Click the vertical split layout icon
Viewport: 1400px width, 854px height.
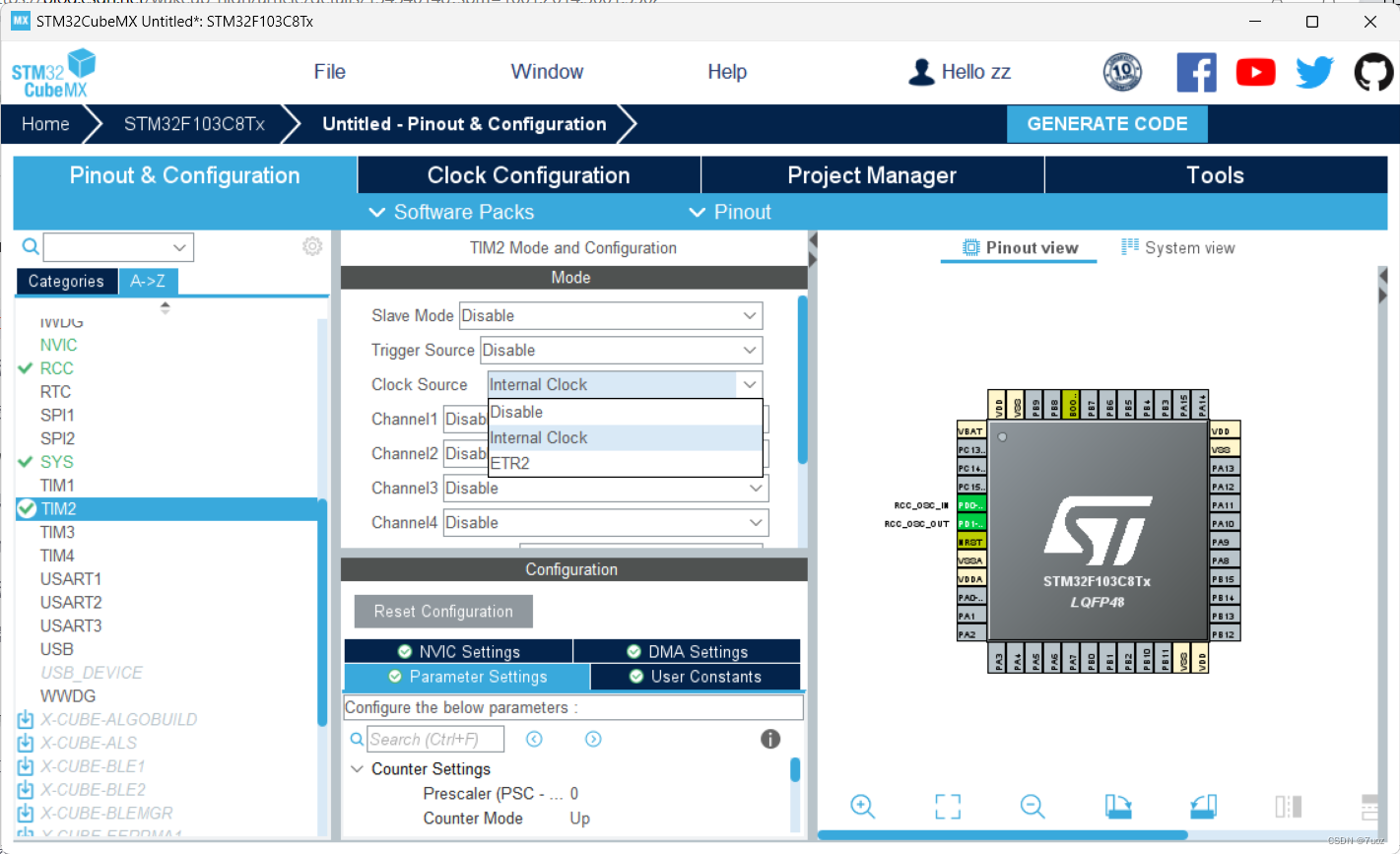click(x=1288, y=806)
